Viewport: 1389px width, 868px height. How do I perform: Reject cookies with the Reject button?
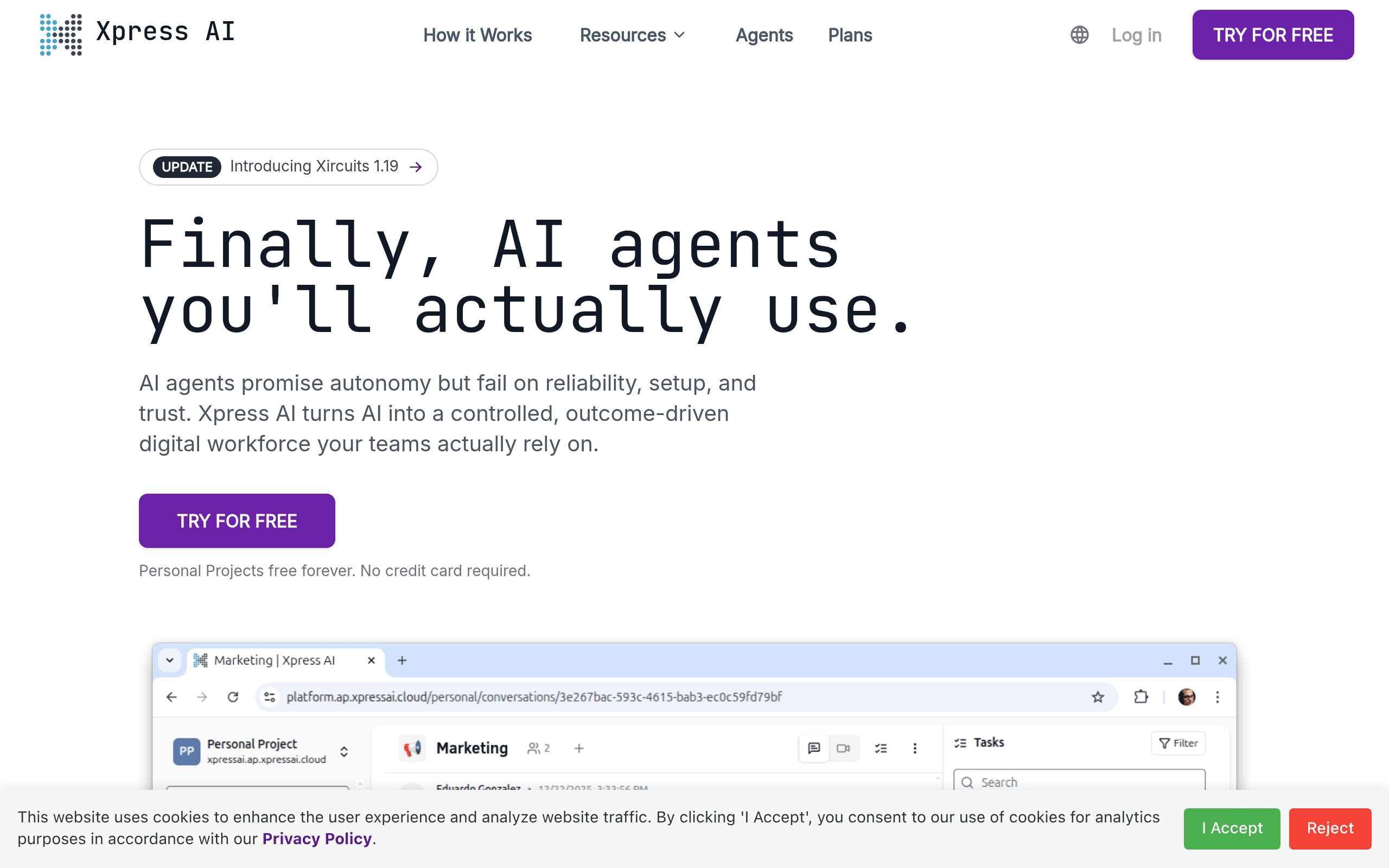click(x=1330, y=828)
